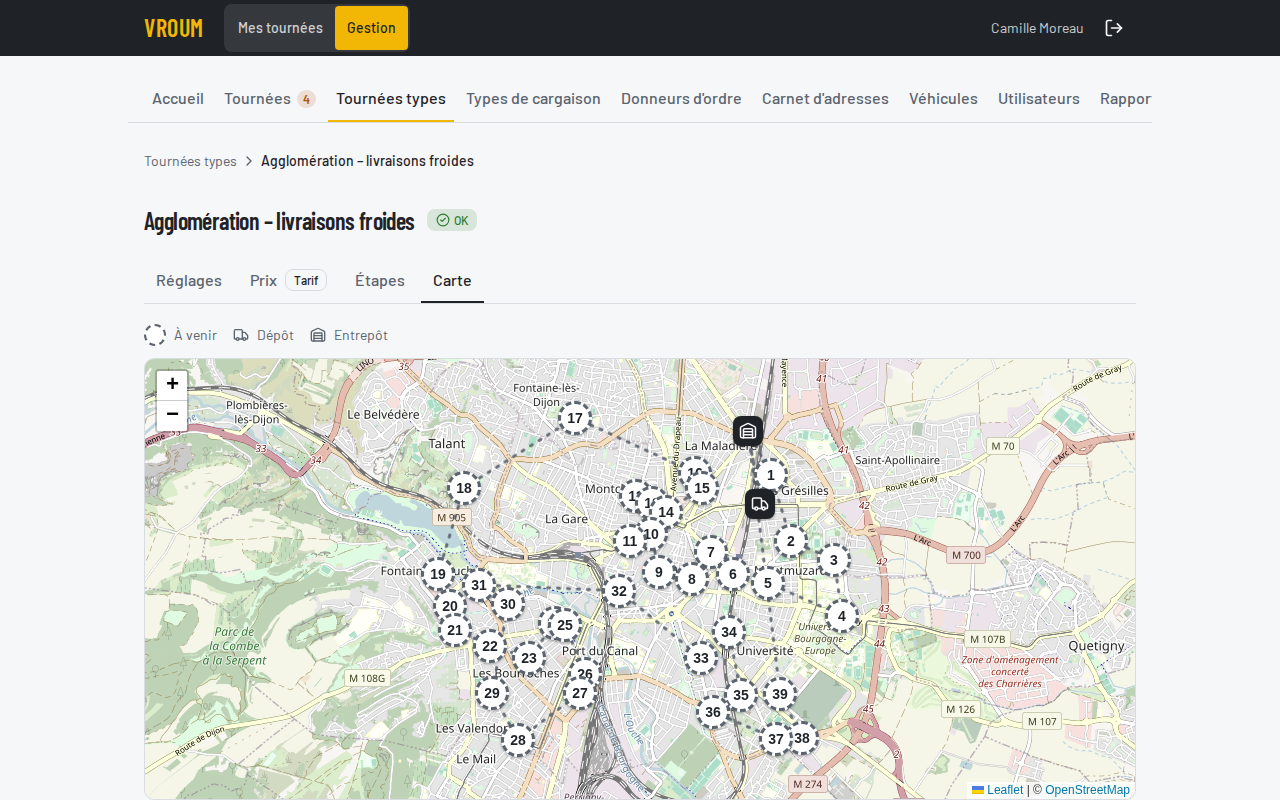Viewport: 1280px width, 800px height.
Task: Open the Véhicules tab
Action: 943,98
